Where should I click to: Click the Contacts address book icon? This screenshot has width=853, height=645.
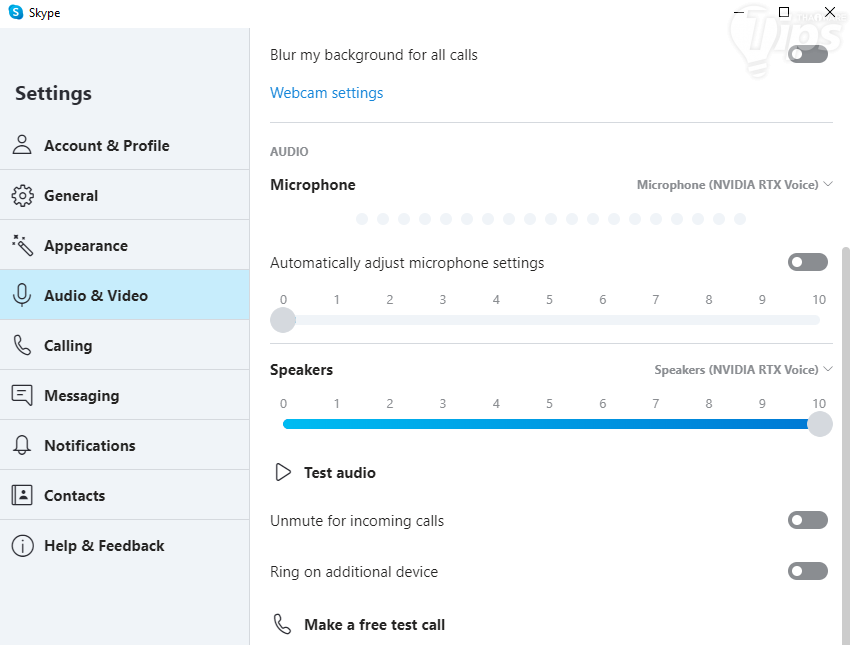[x=22, y=495]
